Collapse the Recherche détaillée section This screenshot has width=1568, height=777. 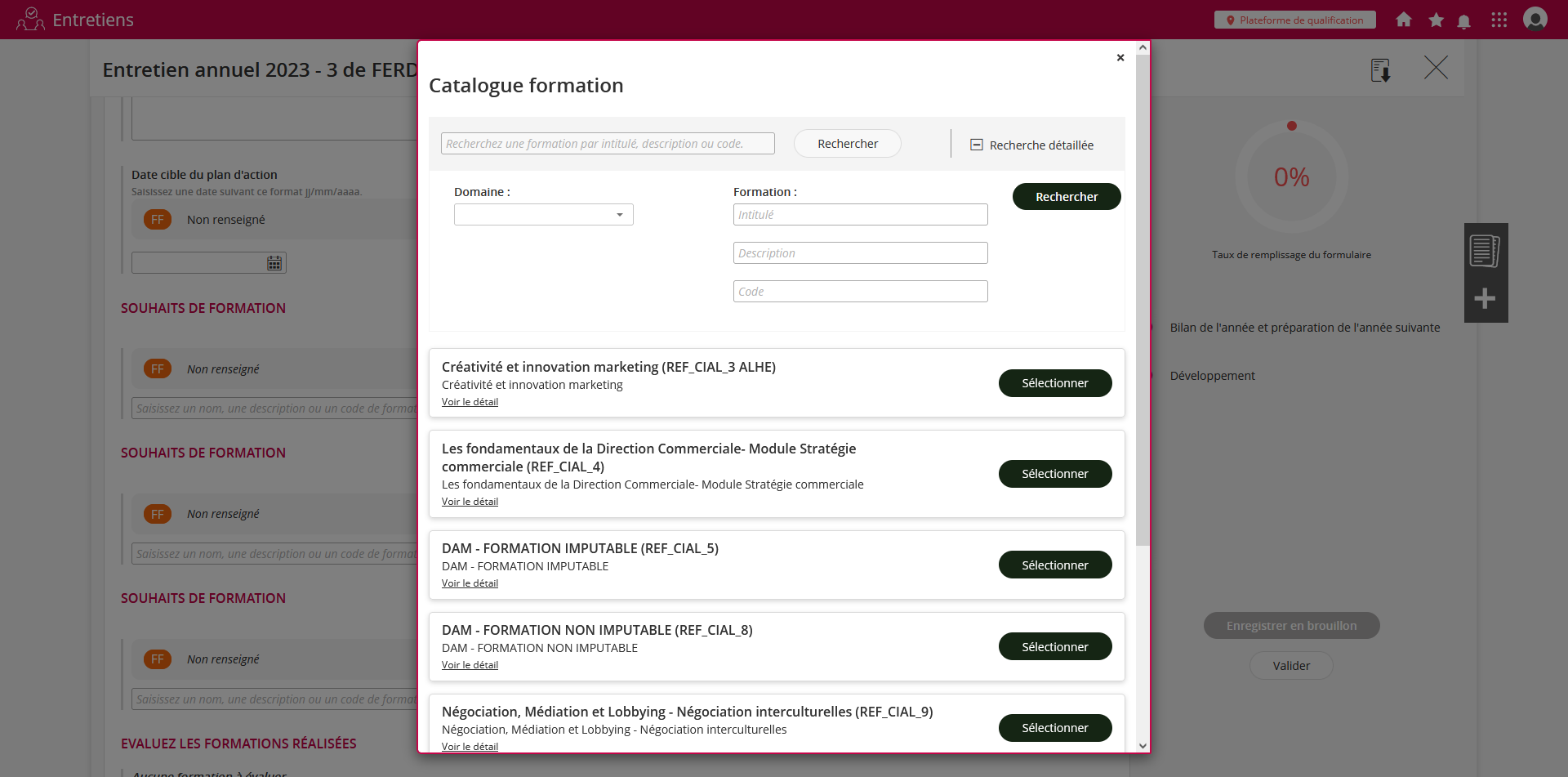click(x=976, y=145)
